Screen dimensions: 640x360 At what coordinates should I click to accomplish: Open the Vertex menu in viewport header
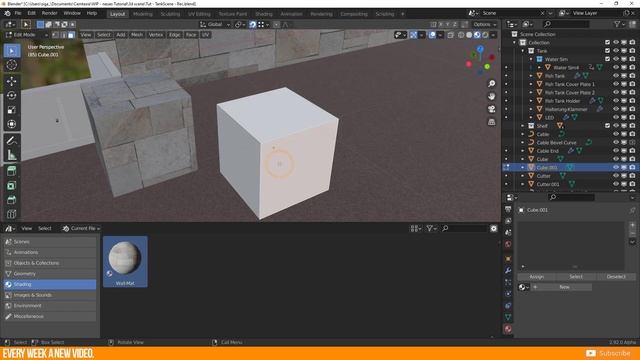[156, 35]
